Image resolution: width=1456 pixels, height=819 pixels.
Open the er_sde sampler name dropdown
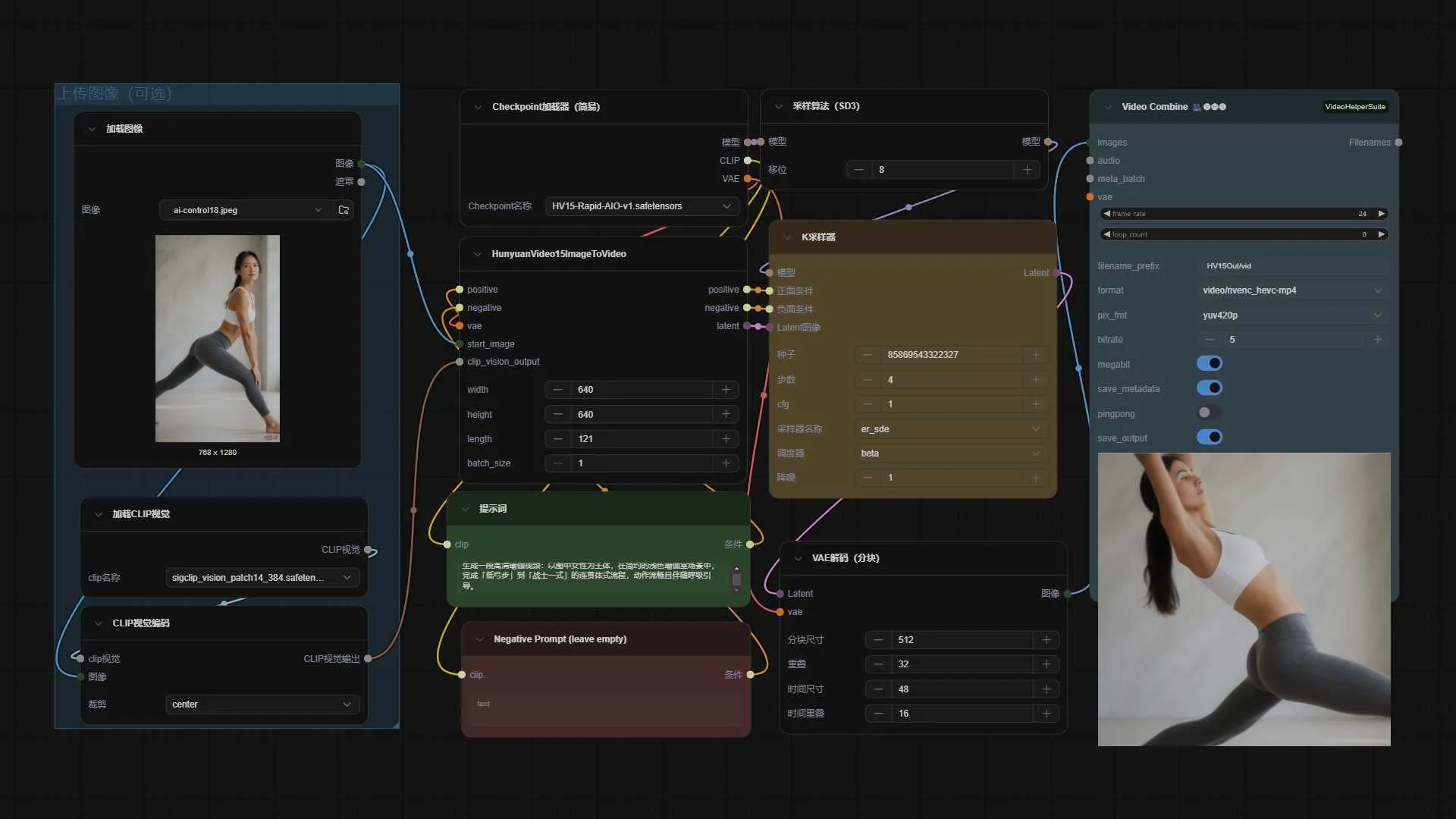pyautogui.click(x=949, y=429)
